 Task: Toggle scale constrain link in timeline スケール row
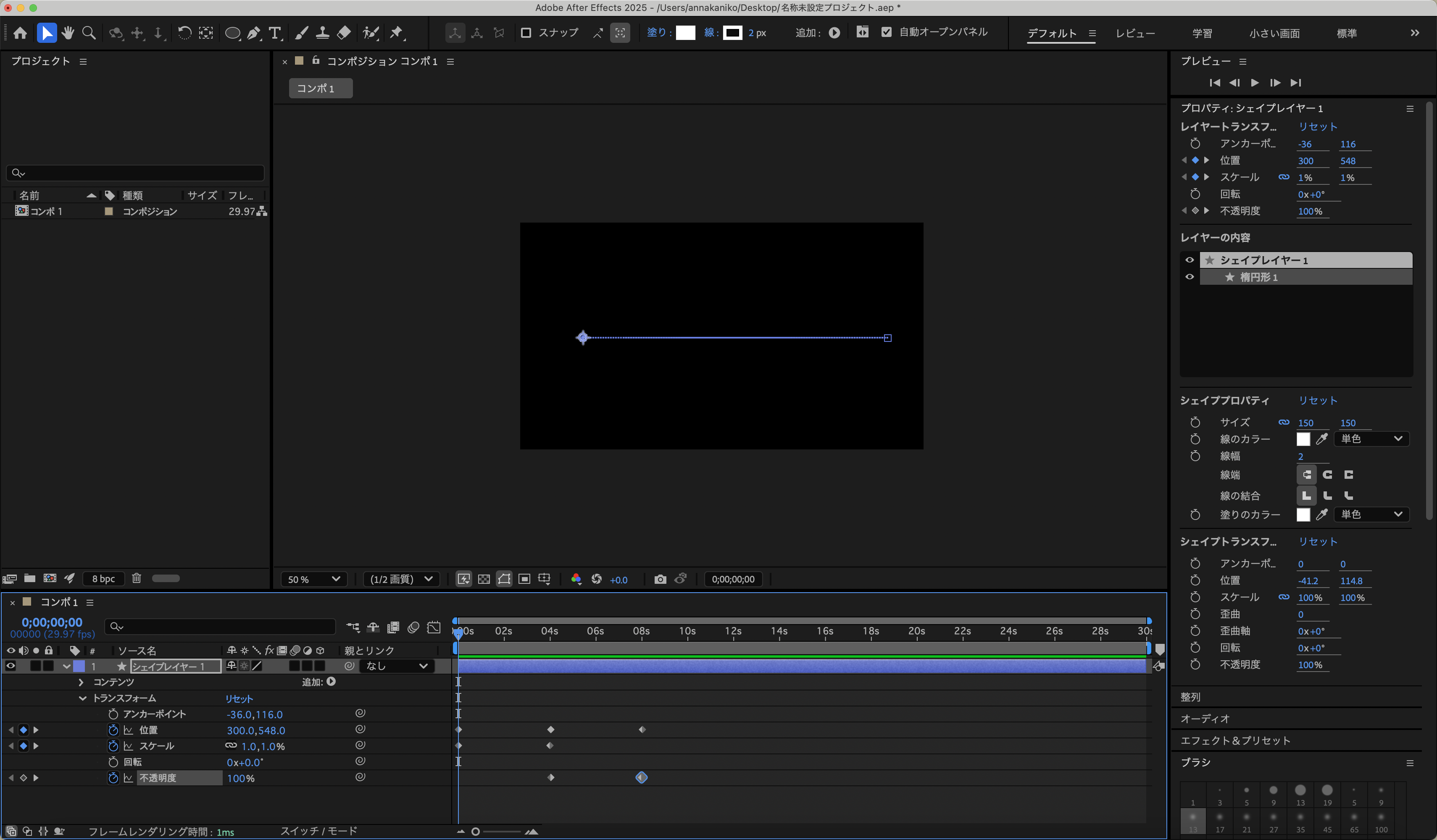point(231,745)
